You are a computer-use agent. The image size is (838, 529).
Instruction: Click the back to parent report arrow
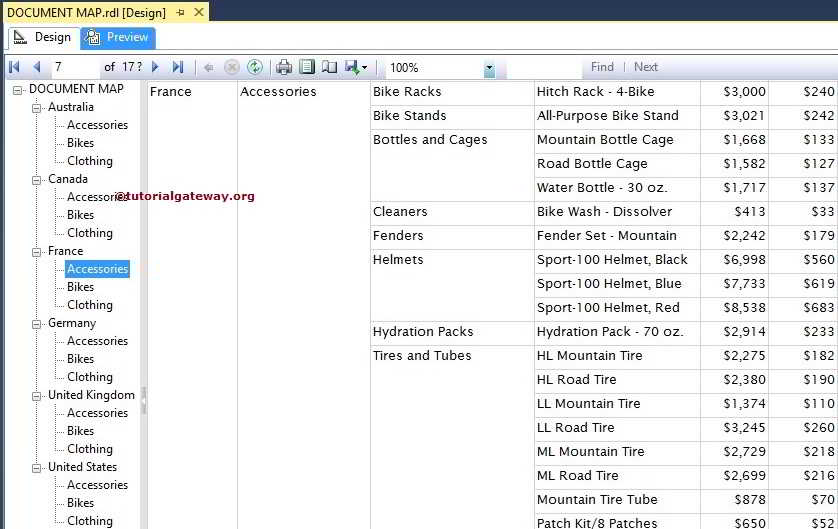(x=209, y=67)
